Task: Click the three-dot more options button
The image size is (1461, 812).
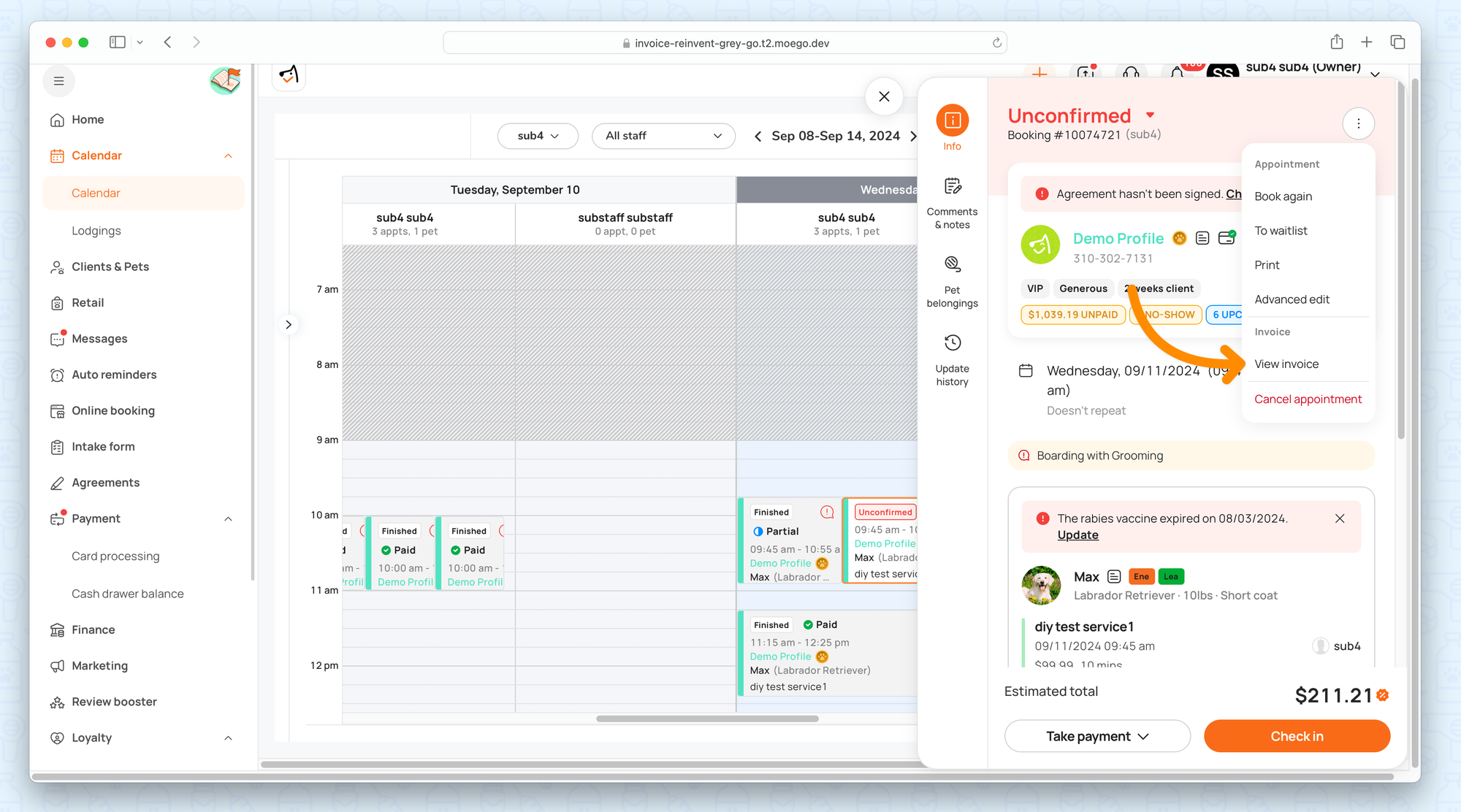Action: click(x=1358, y=123)
